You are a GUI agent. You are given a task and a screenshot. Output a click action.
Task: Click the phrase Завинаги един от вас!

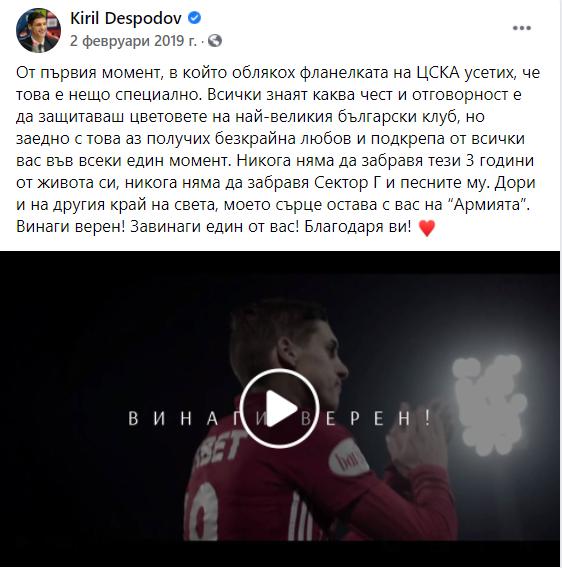coord(215,227)
